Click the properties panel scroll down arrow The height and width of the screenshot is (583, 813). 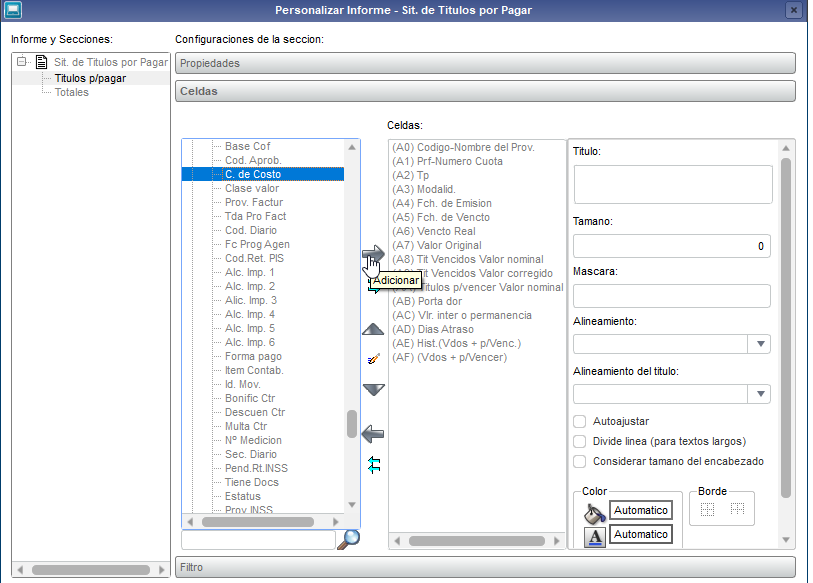(786, 540)
